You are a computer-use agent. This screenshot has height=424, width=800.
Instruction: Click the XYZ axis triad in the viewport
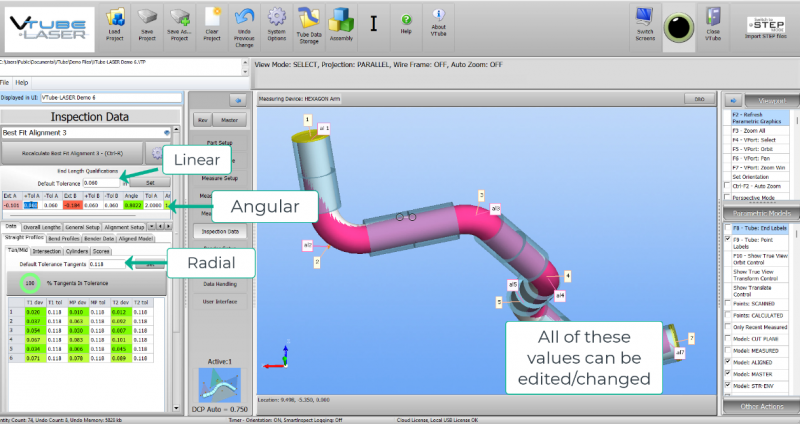pos(277,356)
